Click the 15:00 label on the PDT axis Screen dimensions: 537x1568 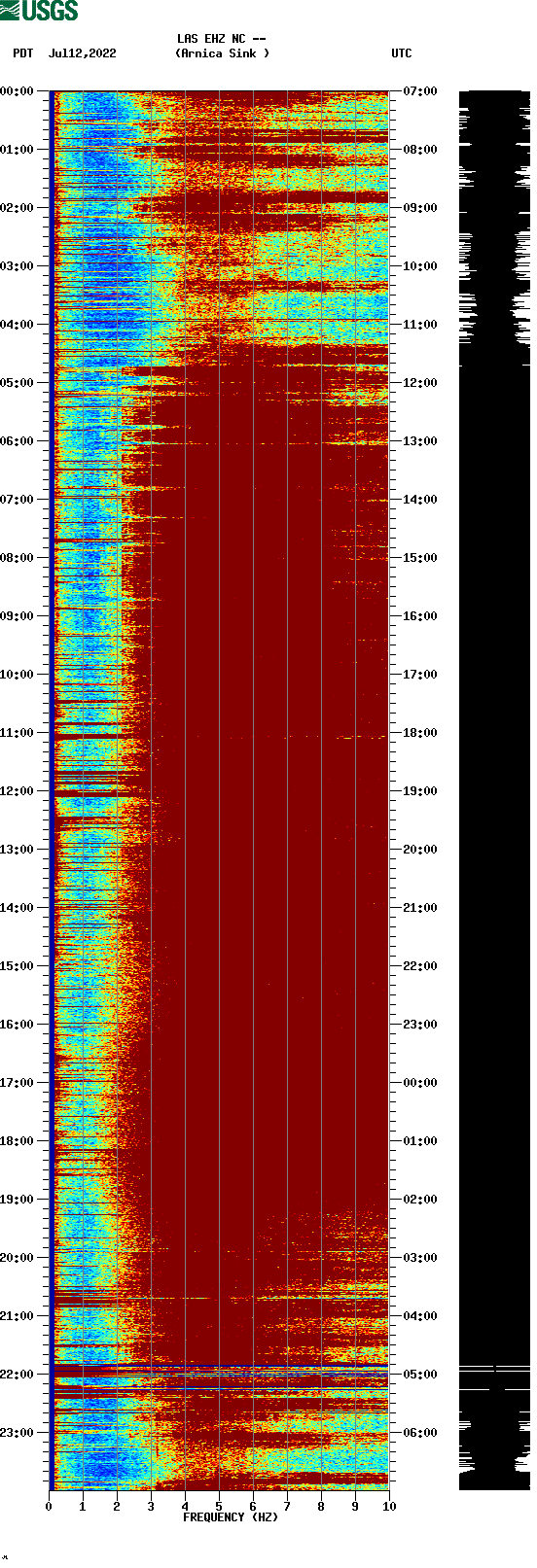18,966
